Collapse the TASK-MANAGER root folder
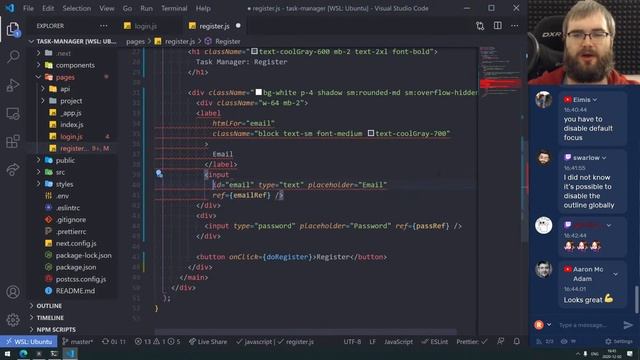The height and width of the screenshot is (360, 640). pyautogui.click(x=73, y=41)
